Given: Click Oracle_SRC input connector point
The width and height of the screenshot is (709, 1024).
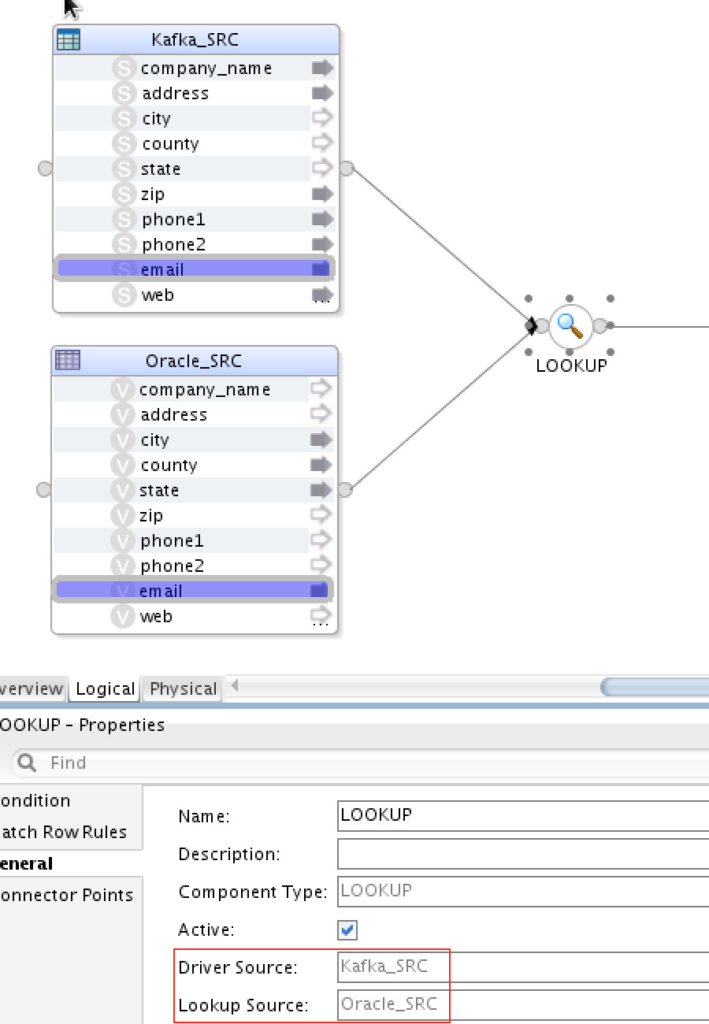Looking at the screenshot, I should [x=44, y=489].
